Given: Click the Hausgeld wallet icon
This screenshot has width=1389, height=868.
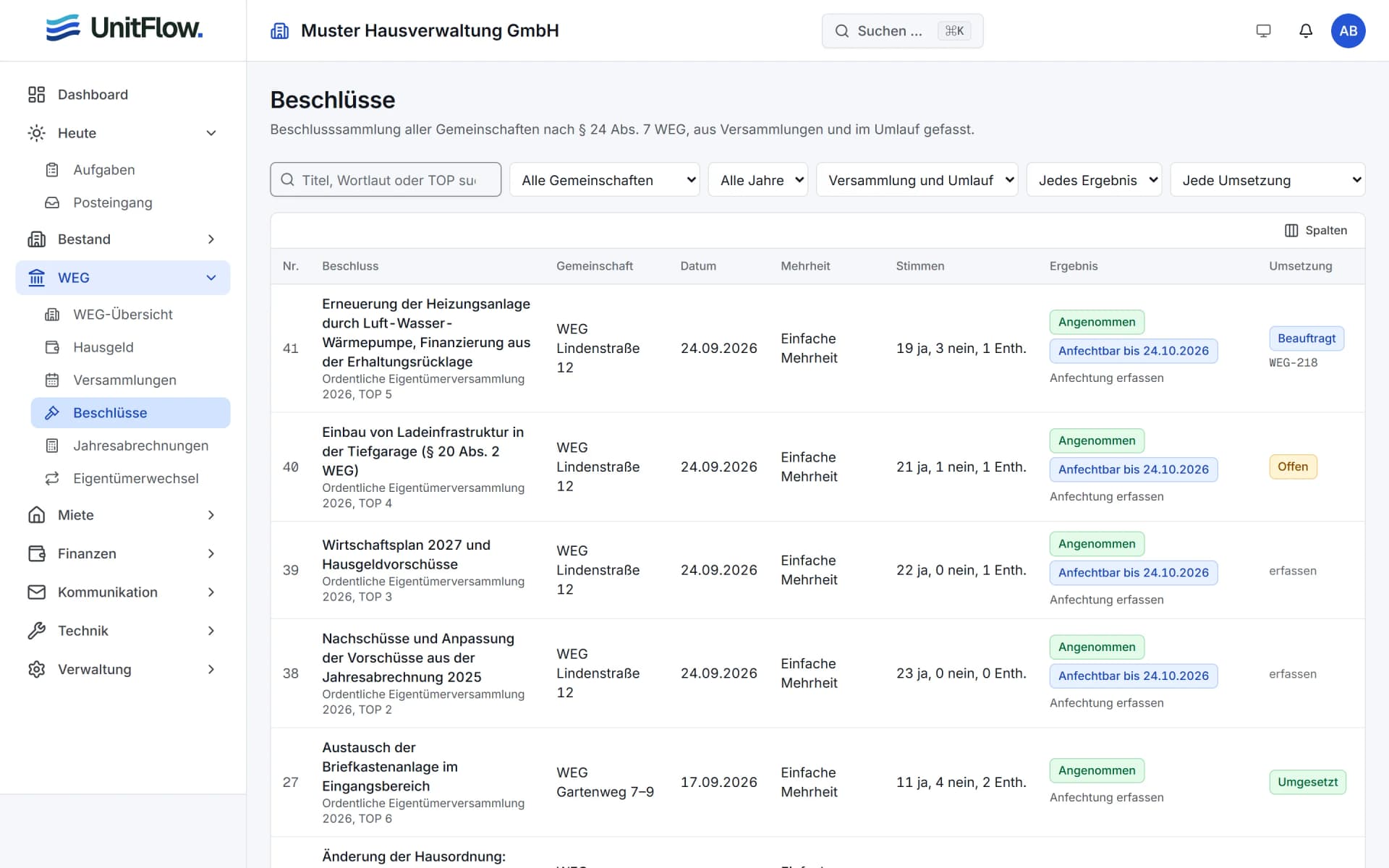Looking at the screenshot, I should tap(52, 347).
